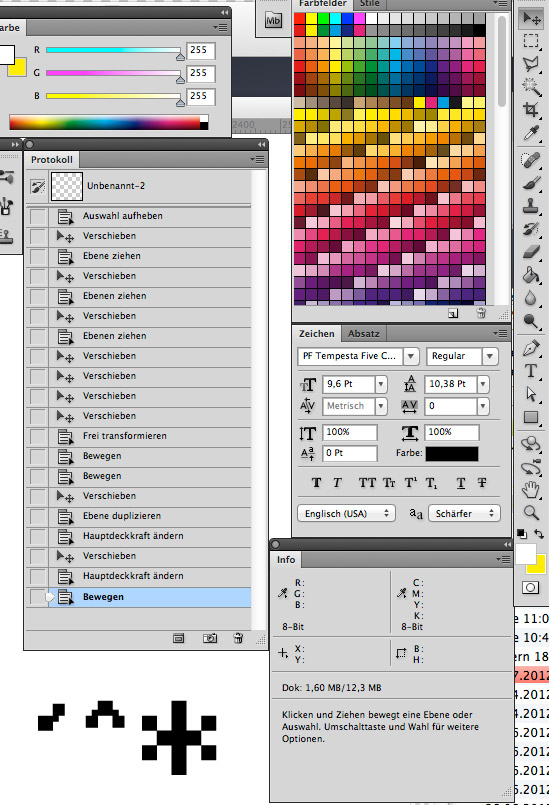Switch to the Stile tab
The width and height of the screenshot is (549, 805).
369,4
